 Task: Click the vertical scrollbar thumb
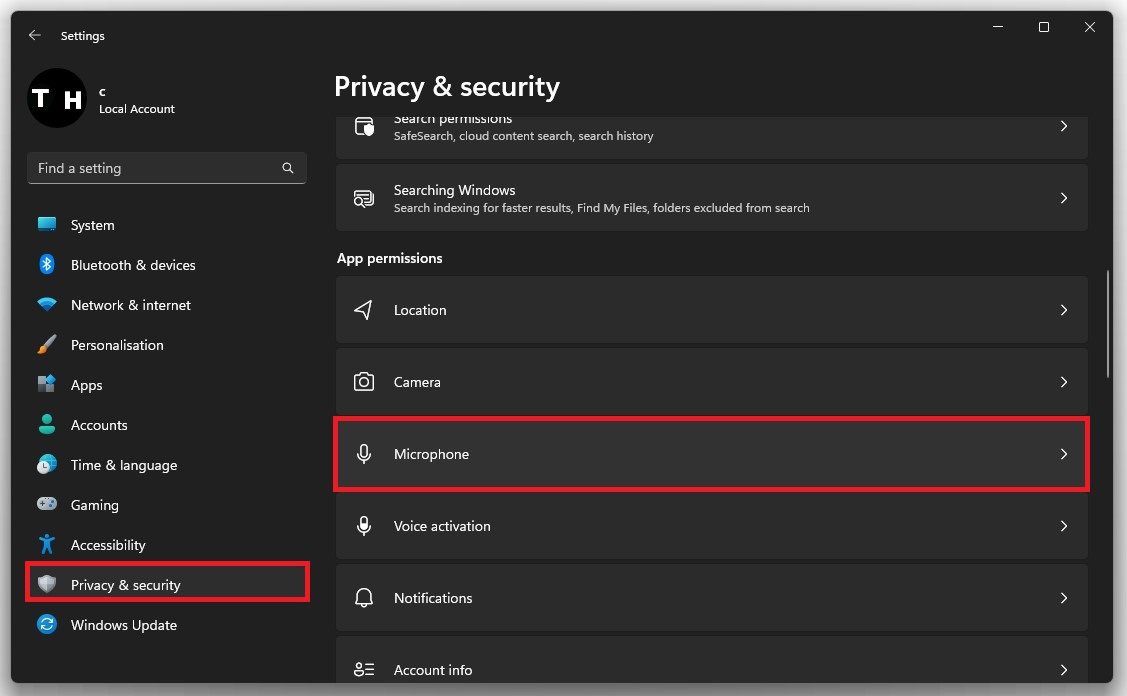[x=1108, y=324]
